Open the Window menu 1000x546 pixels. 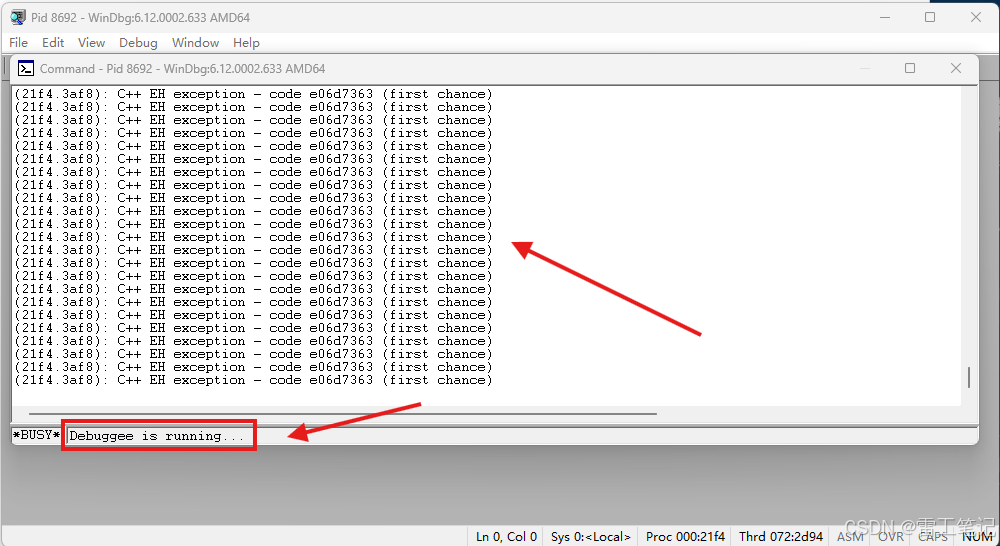click(x=195, y=43)
